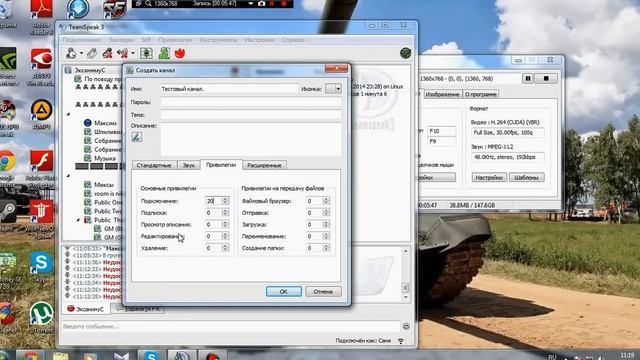Click the Просмотр описания spin box

(x=217, y=224)
